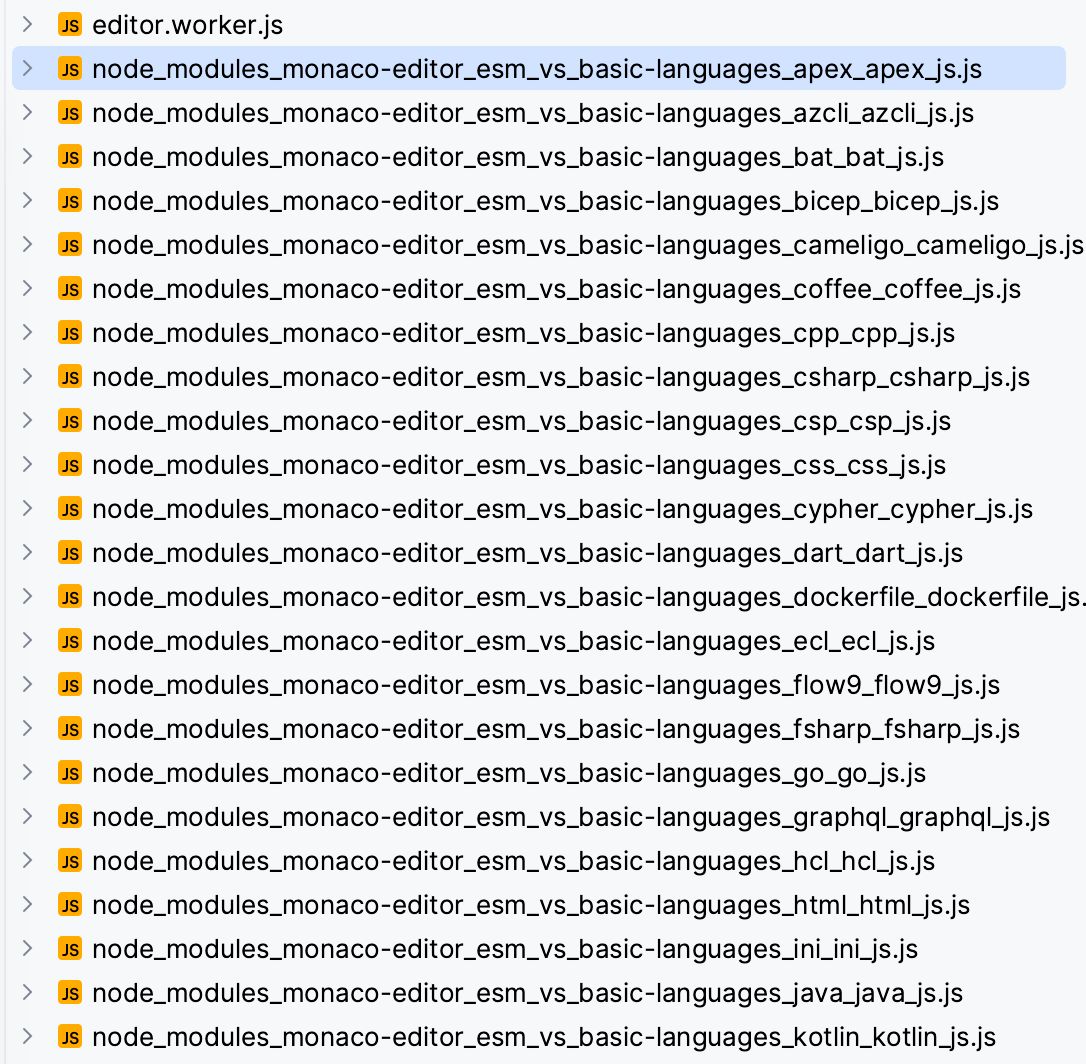Expand the csharp_csharp_js.js chevron

[28, 377]
